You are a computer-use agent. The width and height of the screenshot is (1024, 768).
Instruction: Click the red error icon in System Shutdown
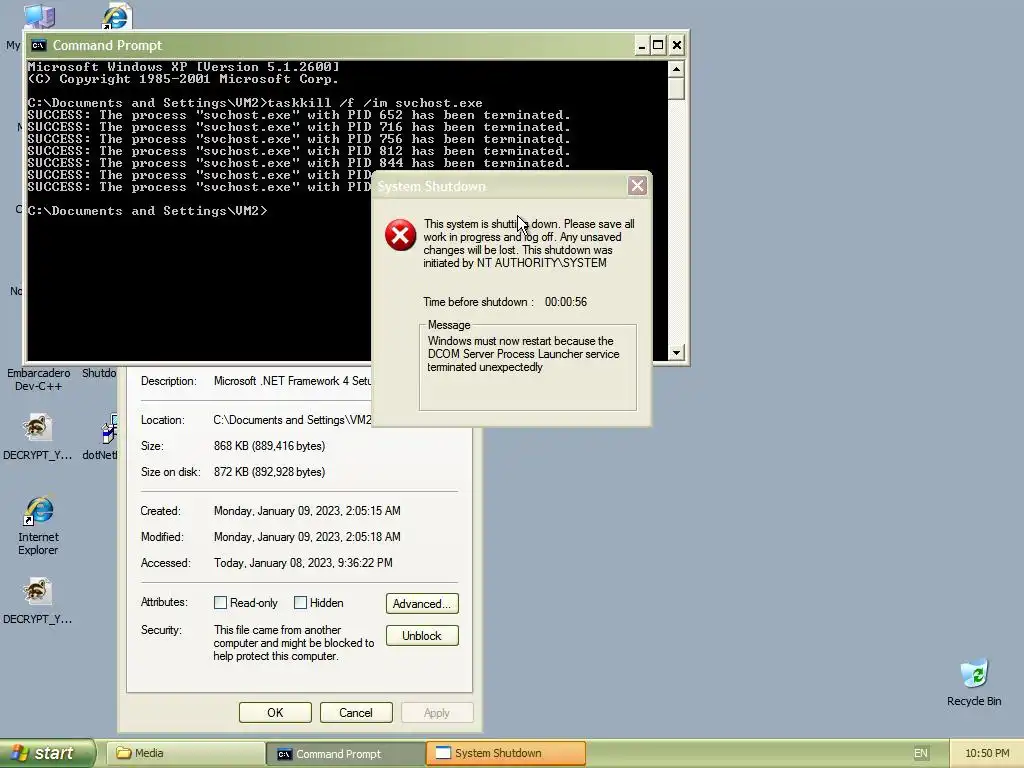tap(400, 235)
